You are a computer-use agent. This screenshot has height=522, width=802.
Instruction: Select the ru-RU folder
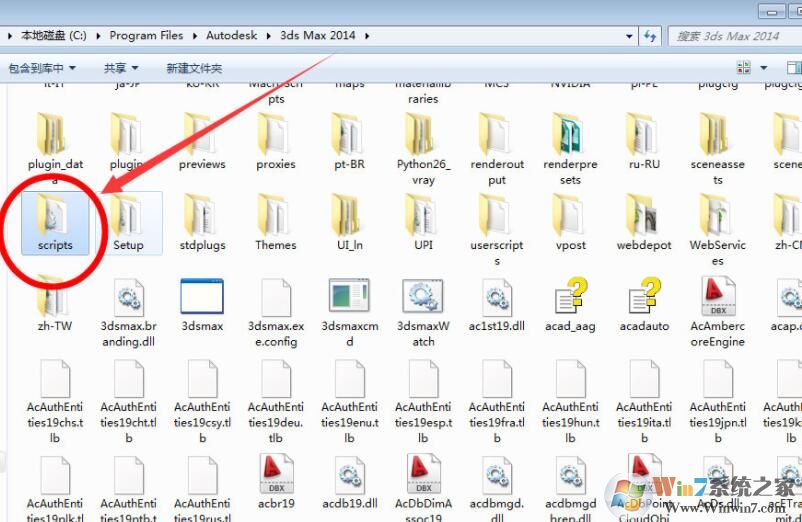click(644, 142)
